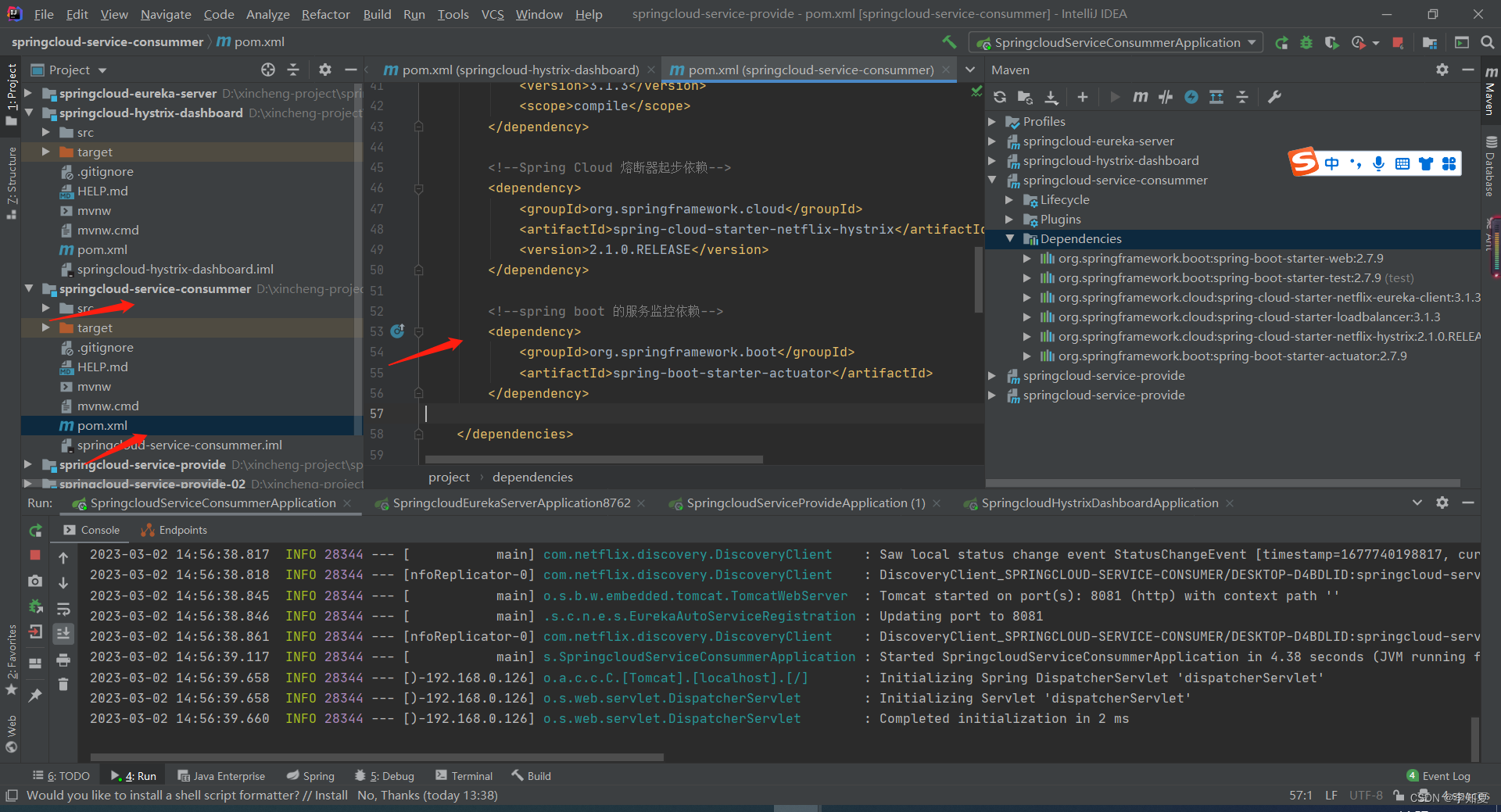
Task: Open Spring tool window button
Action: (x=310, y=776)
